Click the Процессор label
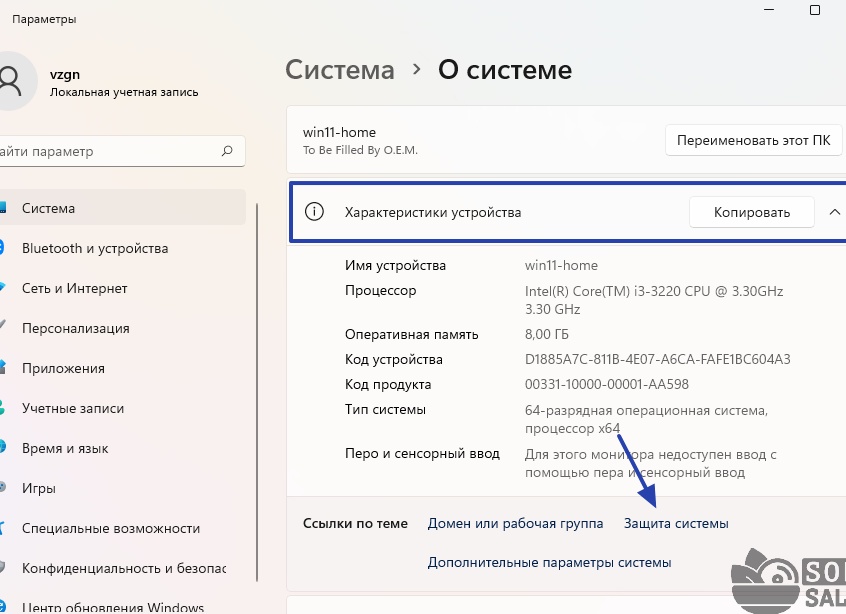846x614 pixels. pos(380,291)
